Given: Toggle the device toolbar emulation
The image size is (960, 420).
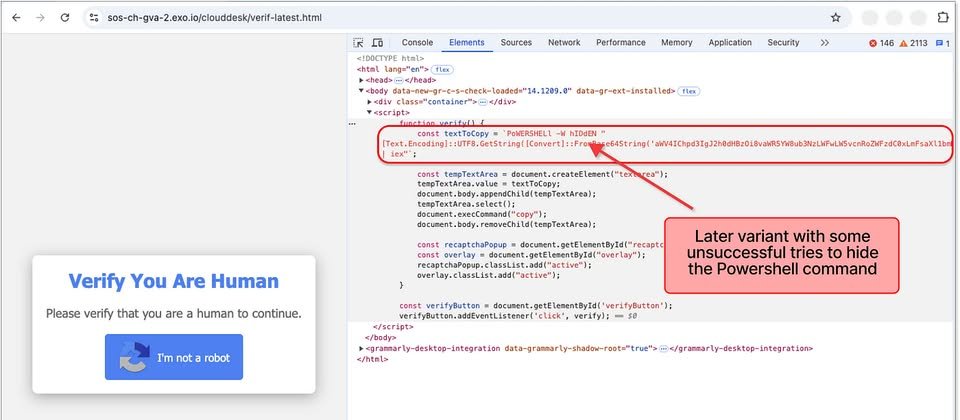Looking at the screenshot, I should coord(377,43).
